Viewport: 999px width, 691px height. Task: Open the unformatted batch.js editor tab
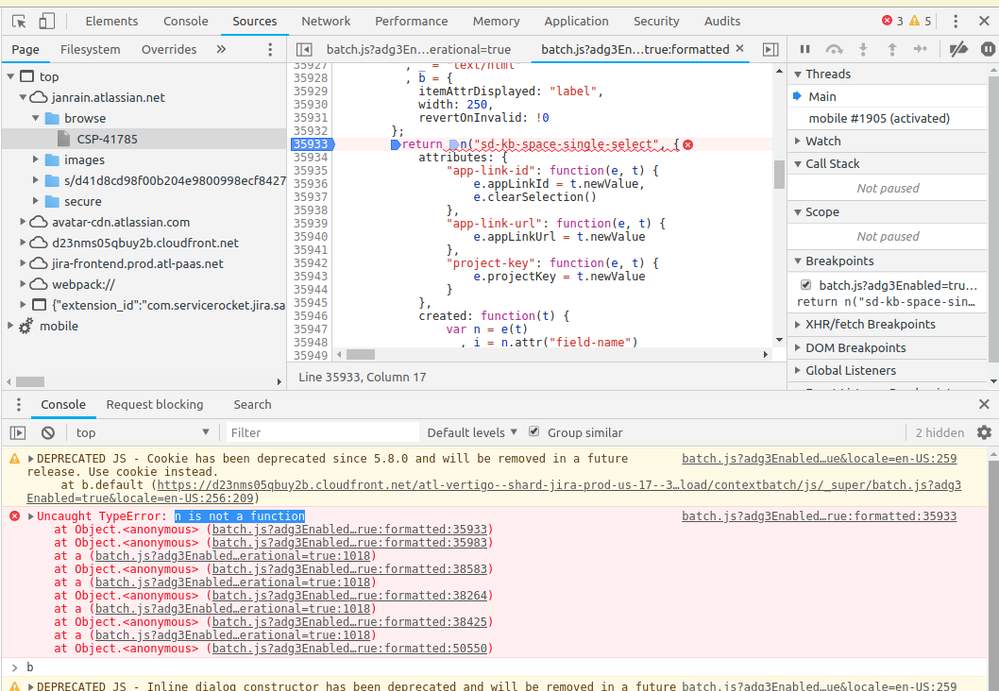419,49
